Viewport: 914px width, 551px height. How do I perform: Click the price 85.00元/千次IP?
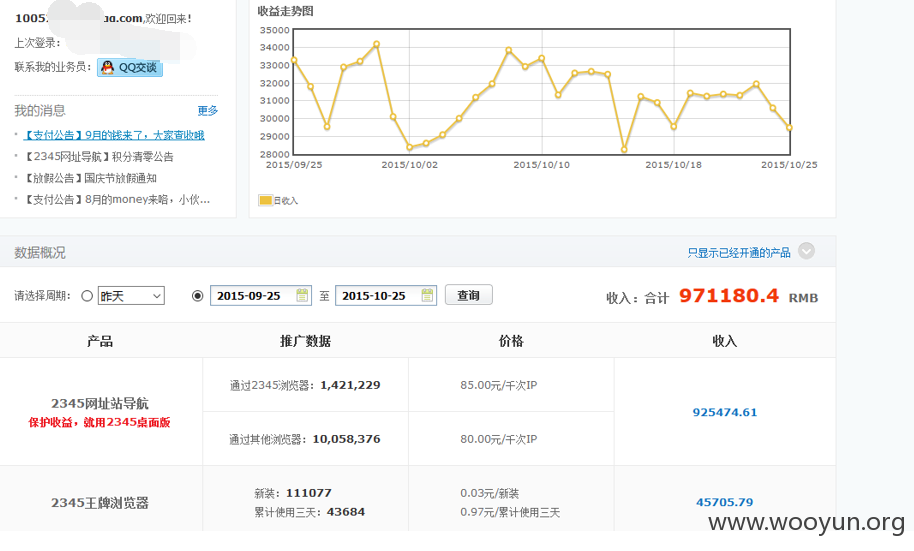(498, 385)
